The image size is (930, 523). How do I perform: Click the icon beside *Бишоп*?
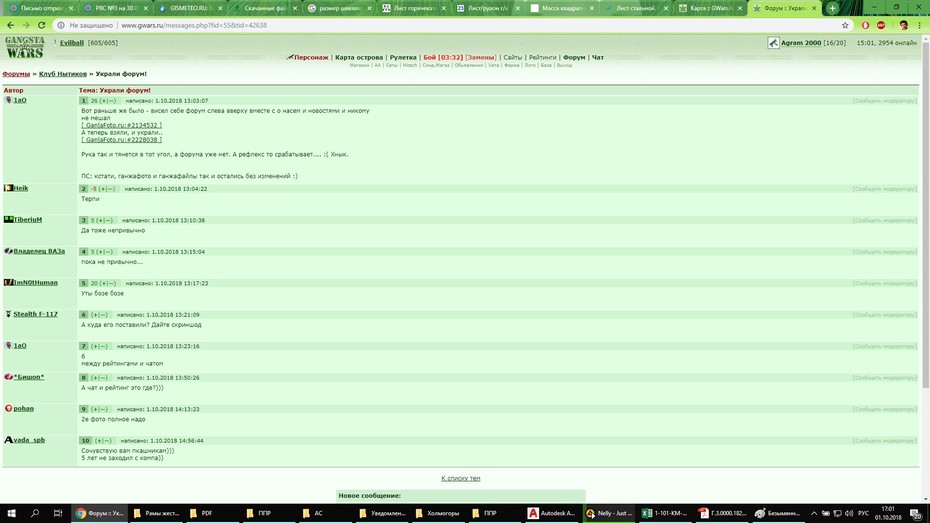8,377
